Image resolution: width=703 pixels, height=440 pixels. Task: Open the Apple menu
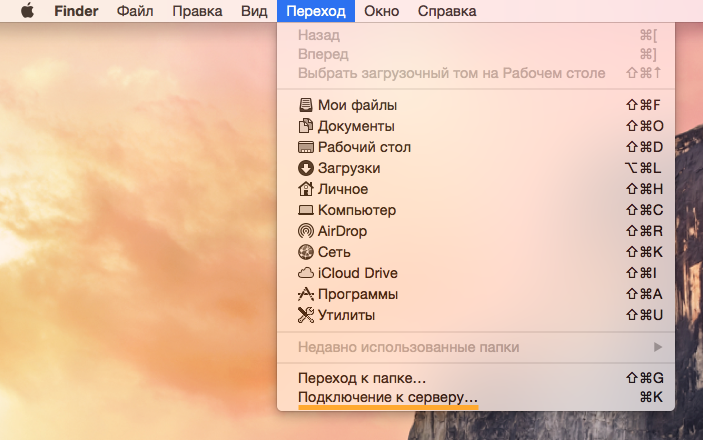[x=27, y=11]
